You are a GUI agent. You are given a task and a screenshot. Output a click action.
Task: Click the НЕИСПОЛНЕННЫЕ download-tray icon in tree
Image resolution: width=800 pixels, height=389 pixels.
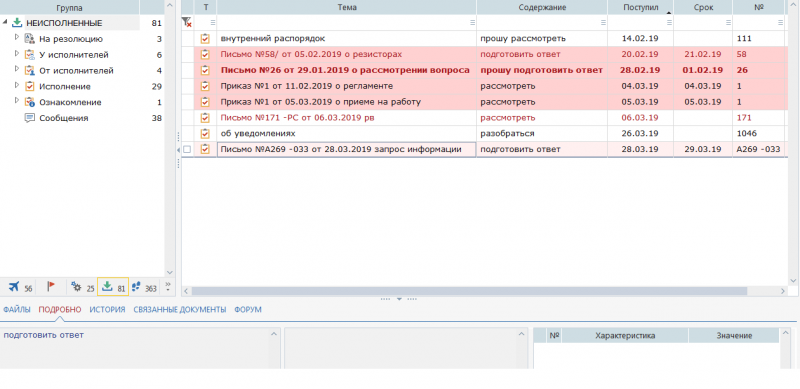click(x=17, y=23)
